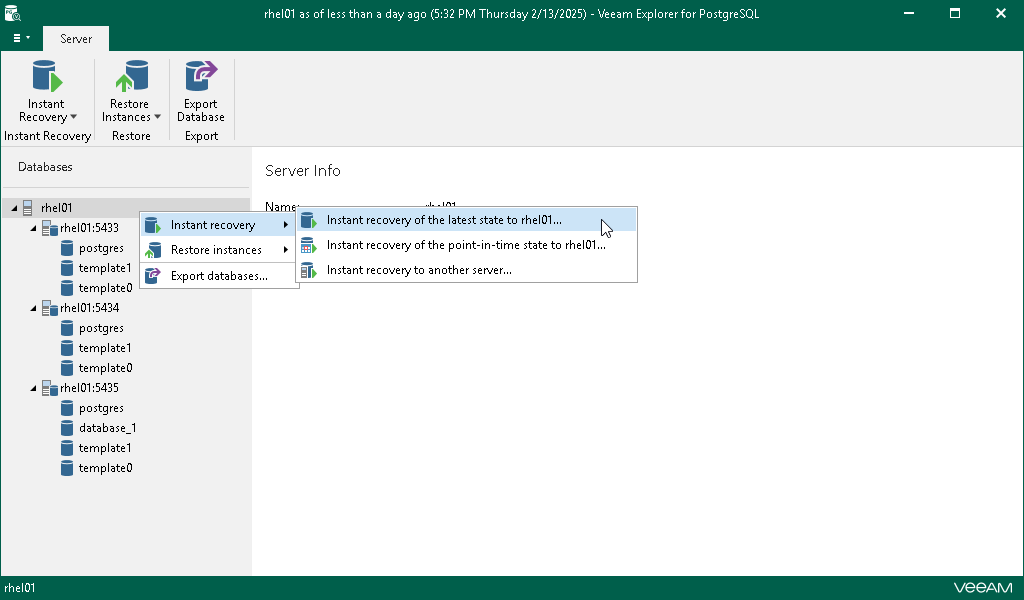
Task: Select the rhel01 server icon in tree
Action: pyautogui.click(x=27, y=208)
